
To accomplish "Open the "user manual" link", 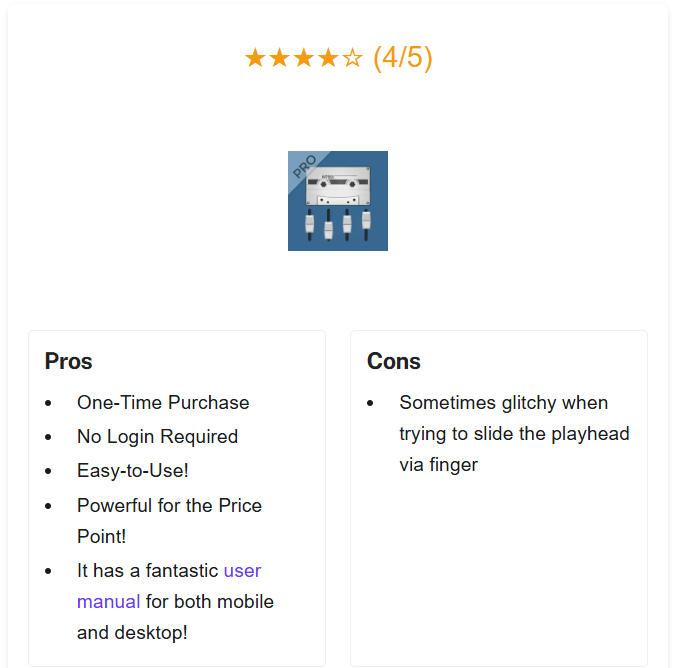I will (242, 571).
